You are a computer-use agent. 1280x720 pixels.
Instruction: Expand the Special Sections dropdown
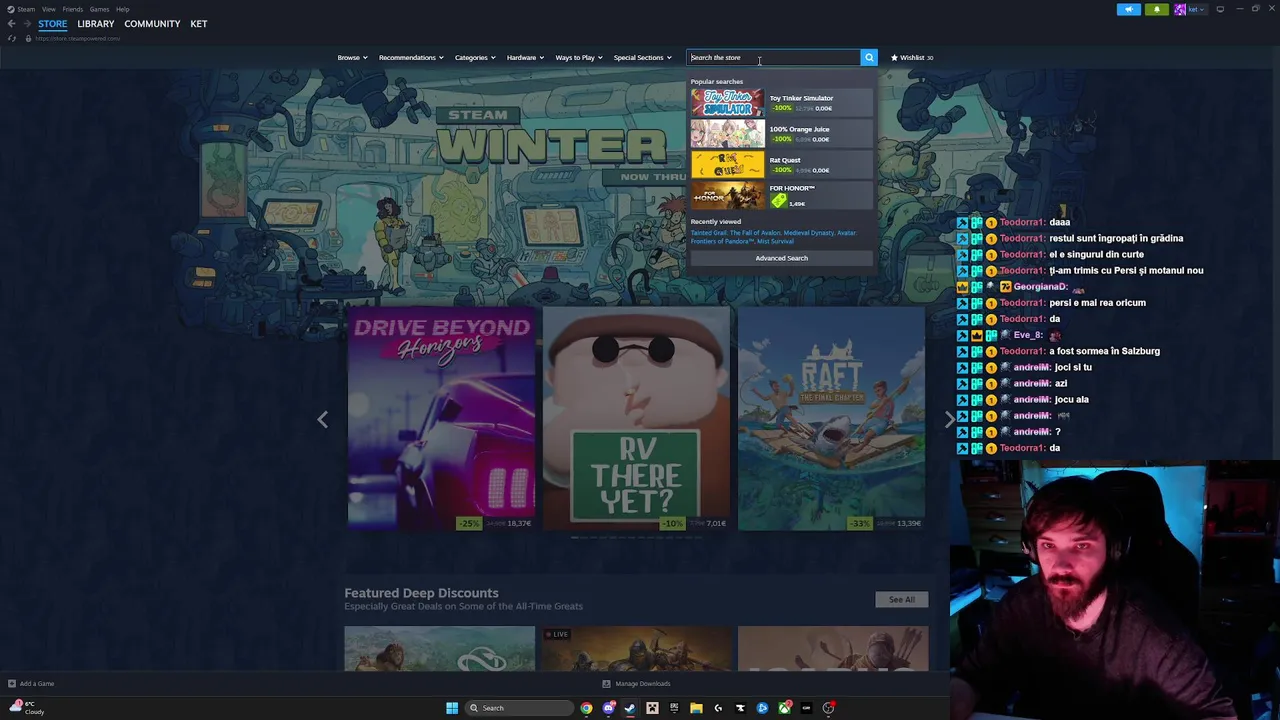pos(642,57)
